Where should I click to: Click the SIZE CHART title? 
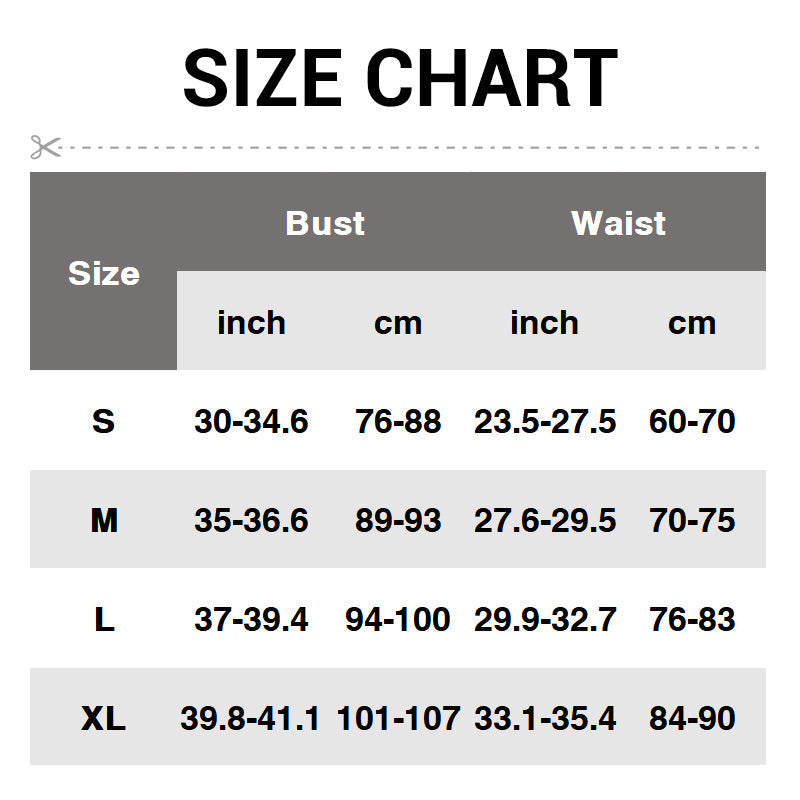tap(400, 78)
